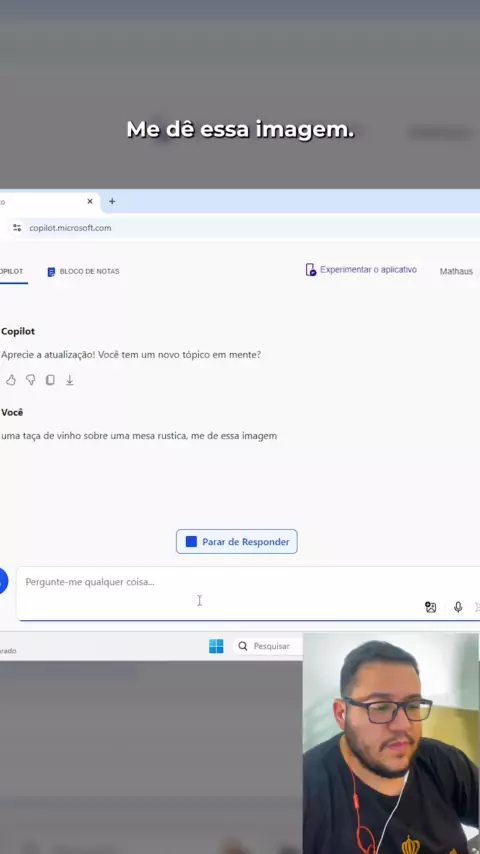
Task: Close the current browser tab
Action: 90,201
